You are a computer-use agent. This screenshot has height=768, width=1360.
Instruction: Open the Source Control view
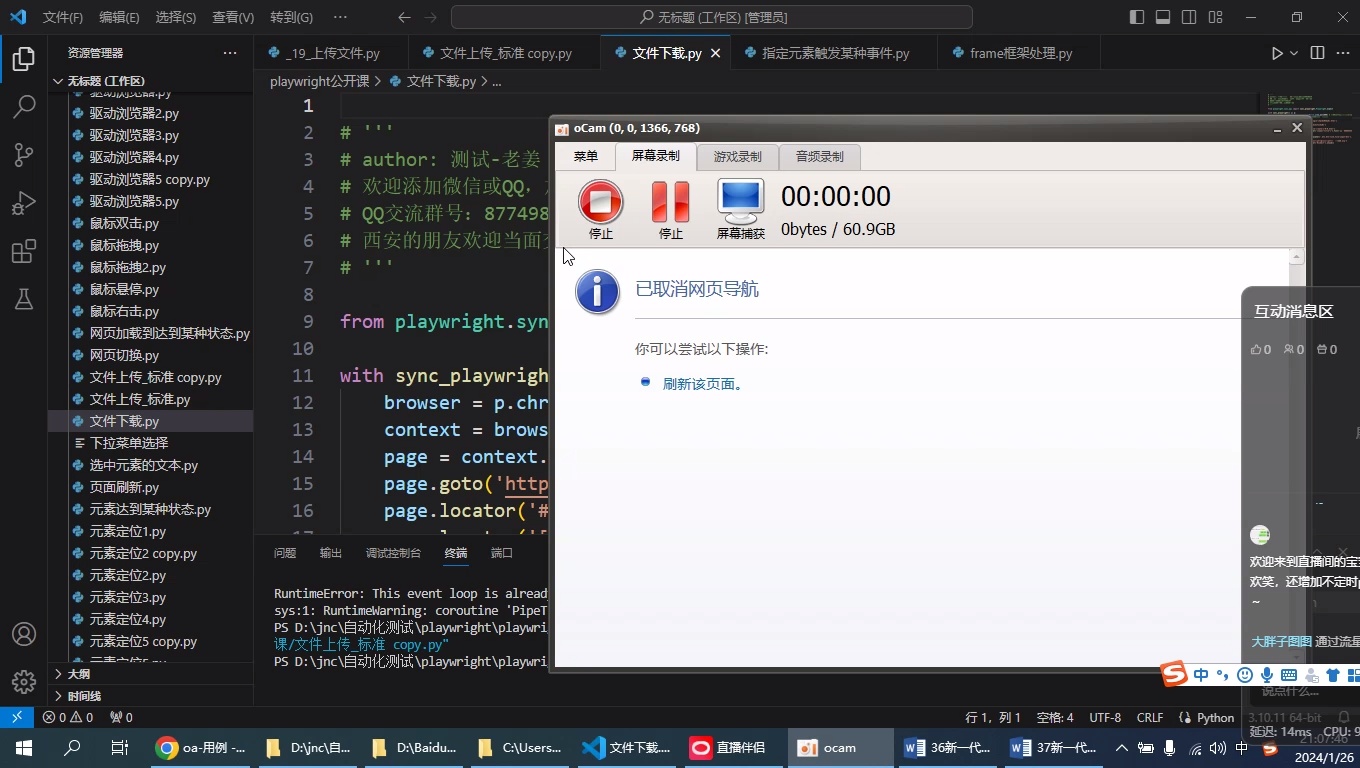click(22, 153)
